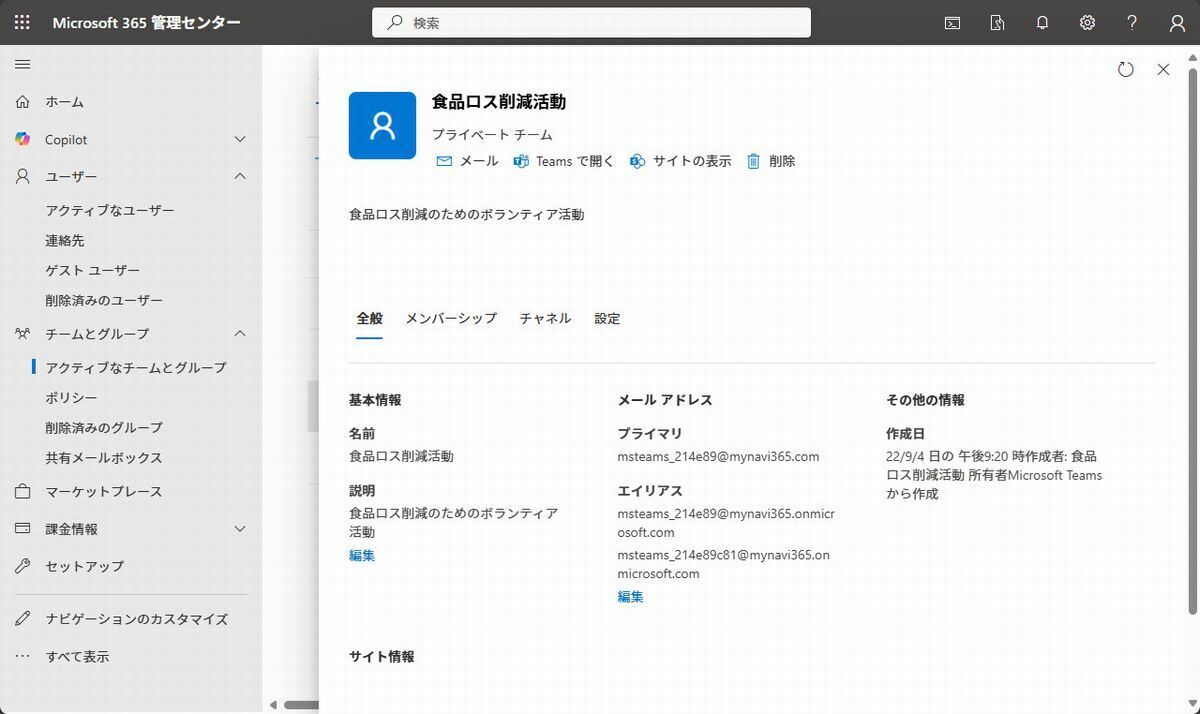Click the ホーム navigation label
Screen dimensions: 1200x714
pos(64,101)
